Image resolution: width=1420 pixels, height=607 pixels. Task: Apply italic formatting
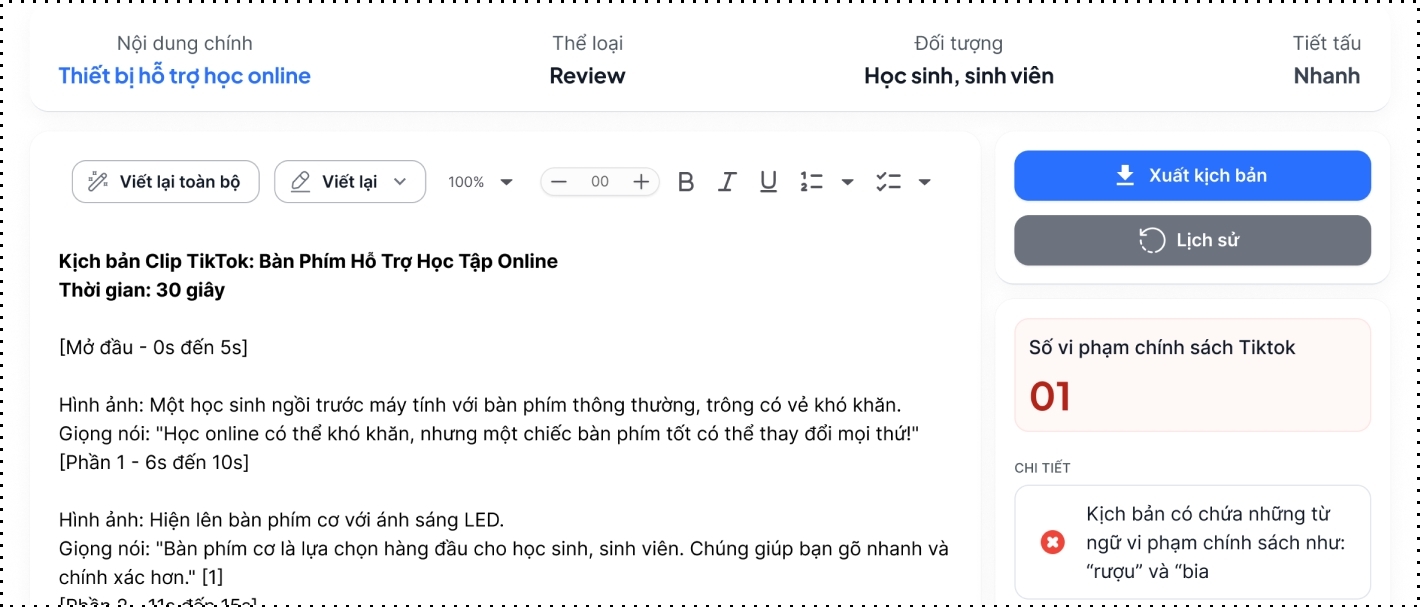[727, 182]
